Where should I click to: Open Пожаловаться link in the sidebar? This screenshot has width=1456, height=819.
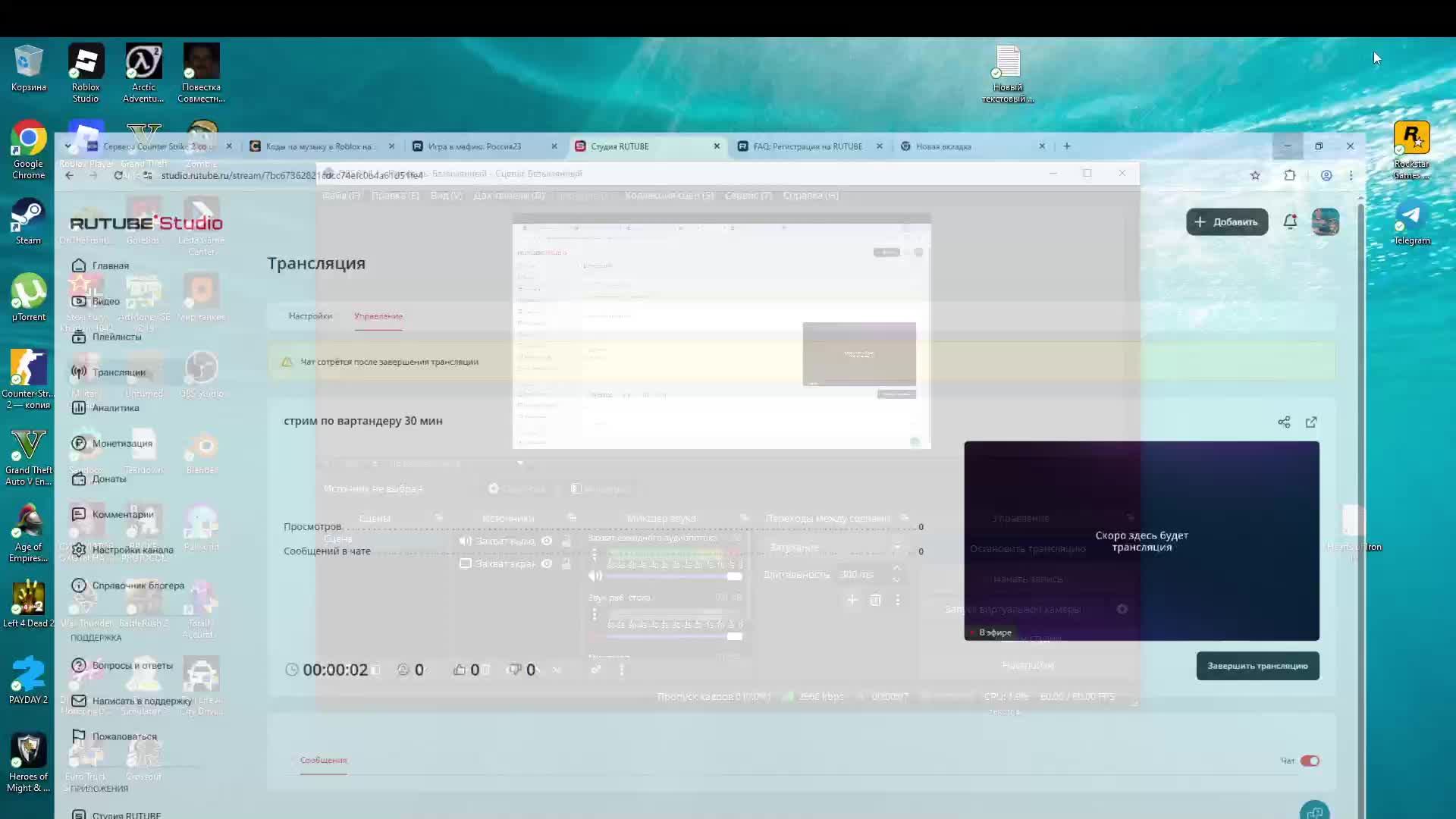115,736
